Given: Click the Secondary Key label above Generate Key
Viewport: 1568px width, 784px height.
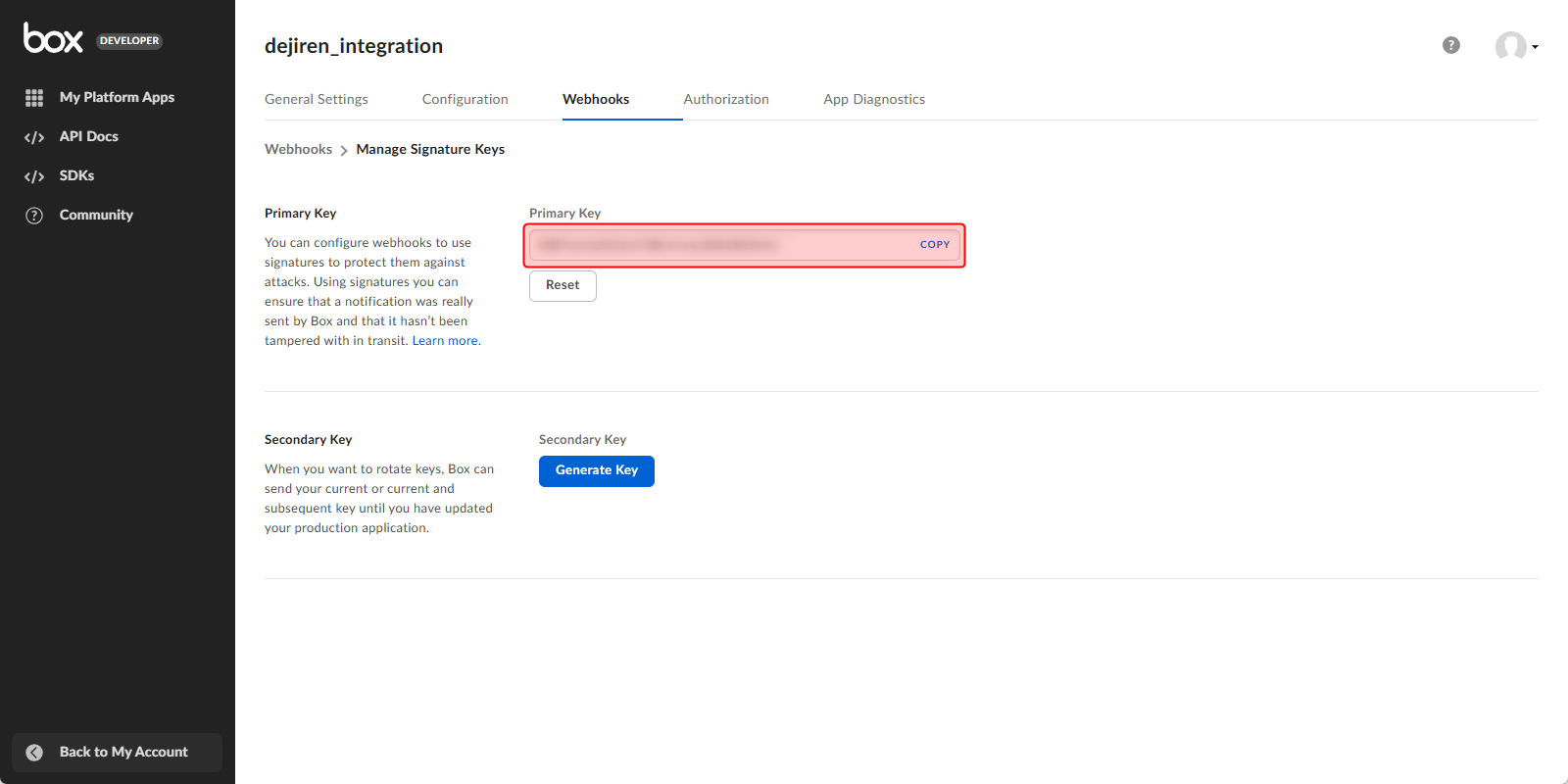Looking at the screenshot, I should (582, 439).
